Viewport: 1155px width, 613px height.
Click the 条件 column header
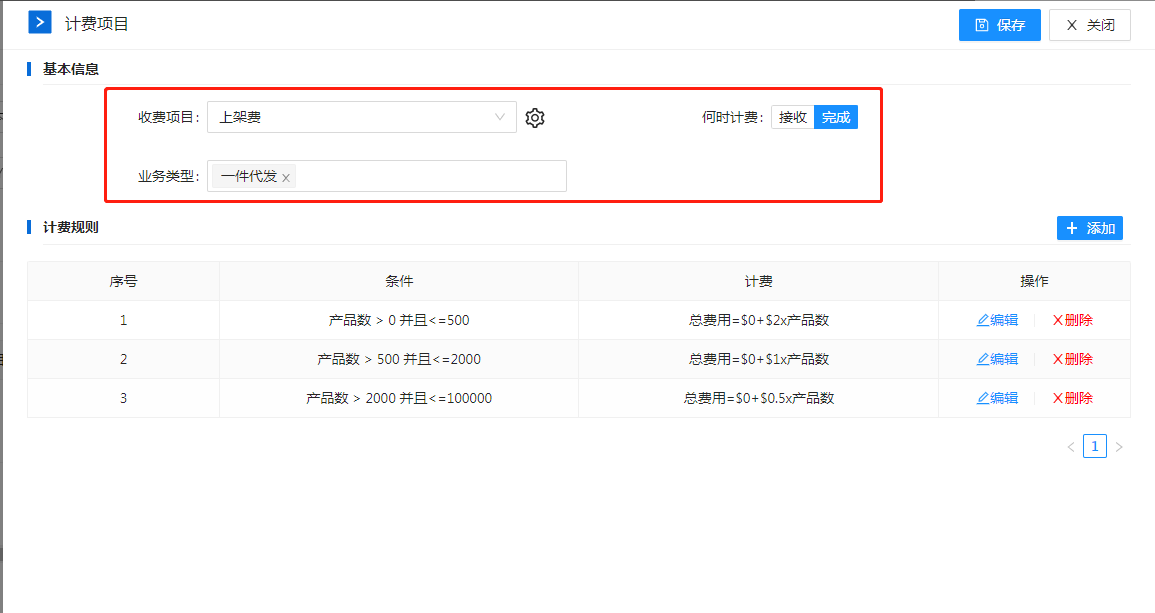398,281
